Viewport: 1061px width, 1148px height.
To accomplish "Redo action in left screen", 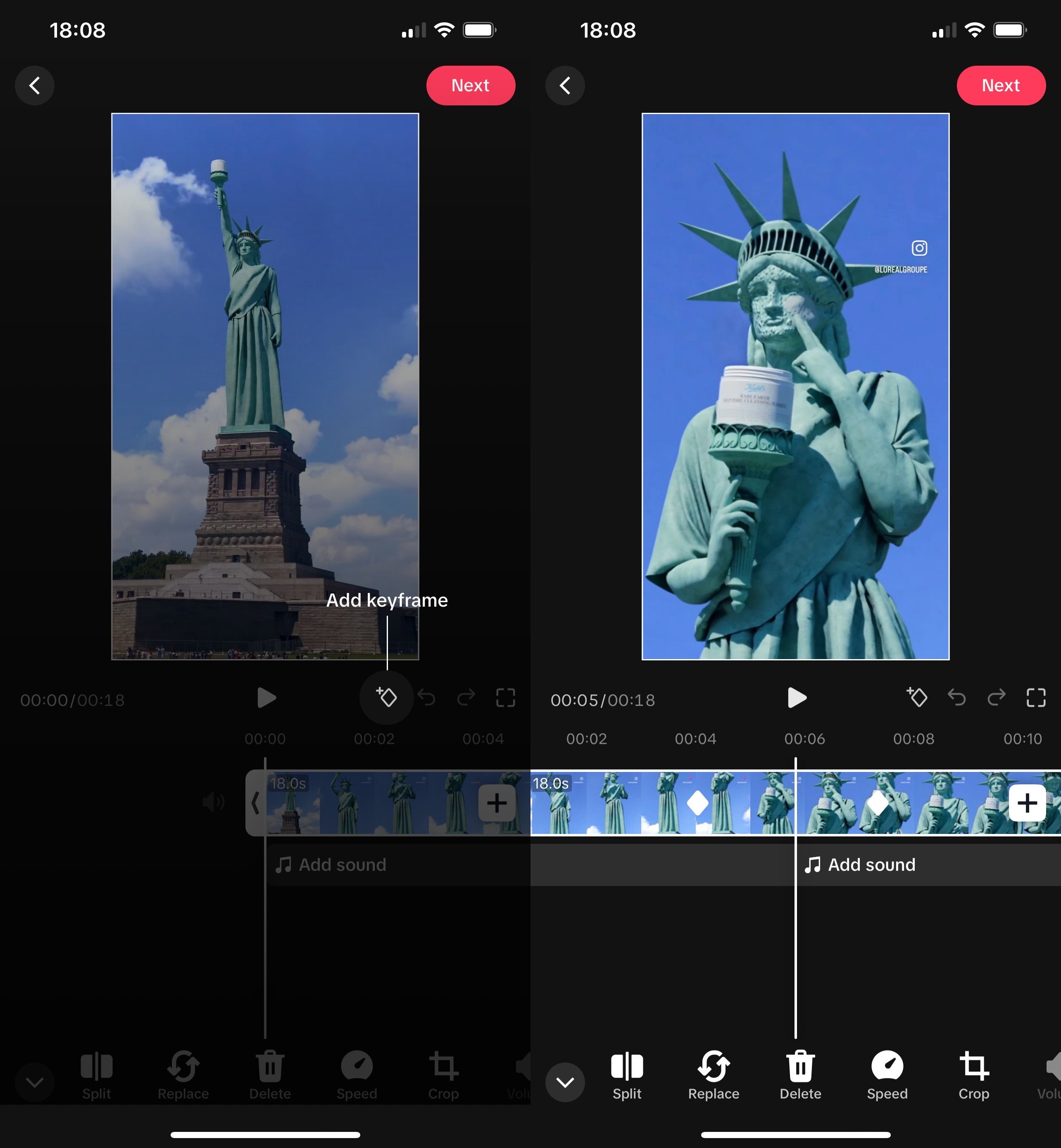I will coord(466,698).
